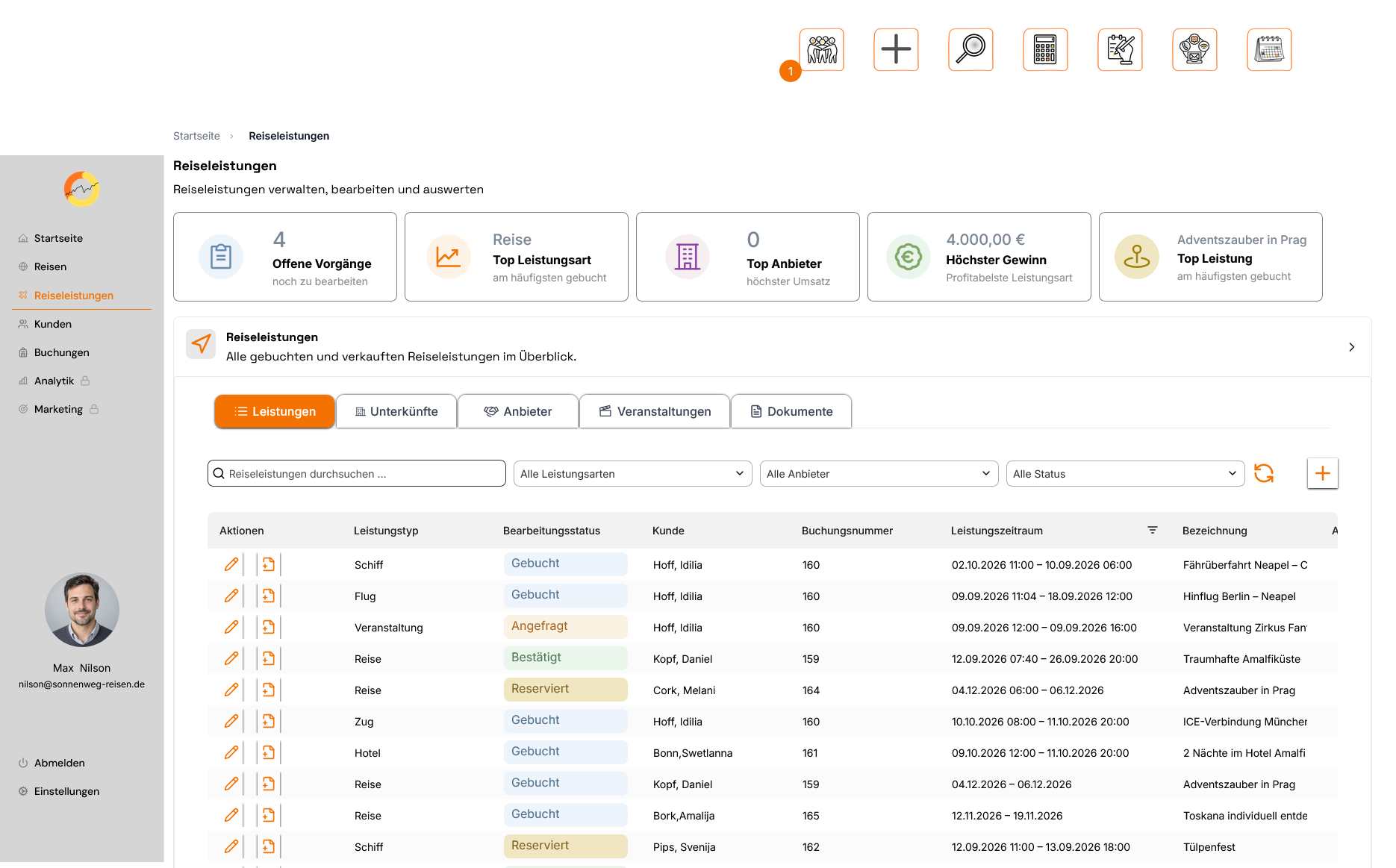Click the company logo in sidebar
The width and height of the screenshot is (1396, 868).
82,189
